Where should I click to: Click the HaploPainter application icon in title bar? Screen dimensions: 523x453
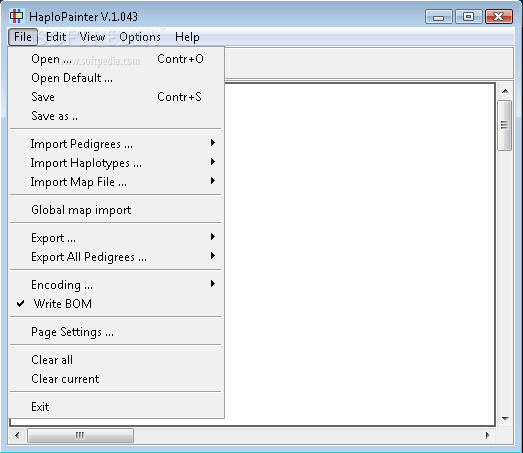[16, 16]
